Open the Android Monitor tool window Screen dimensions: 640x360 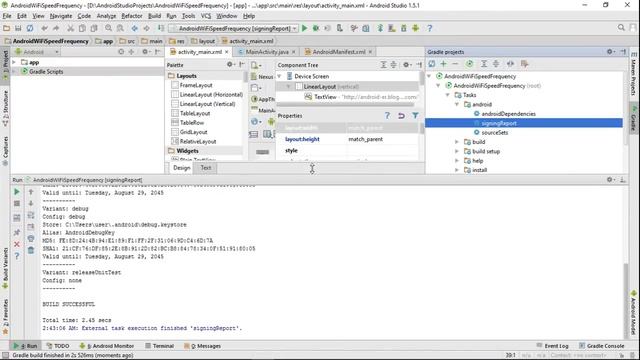pos(106,346)
